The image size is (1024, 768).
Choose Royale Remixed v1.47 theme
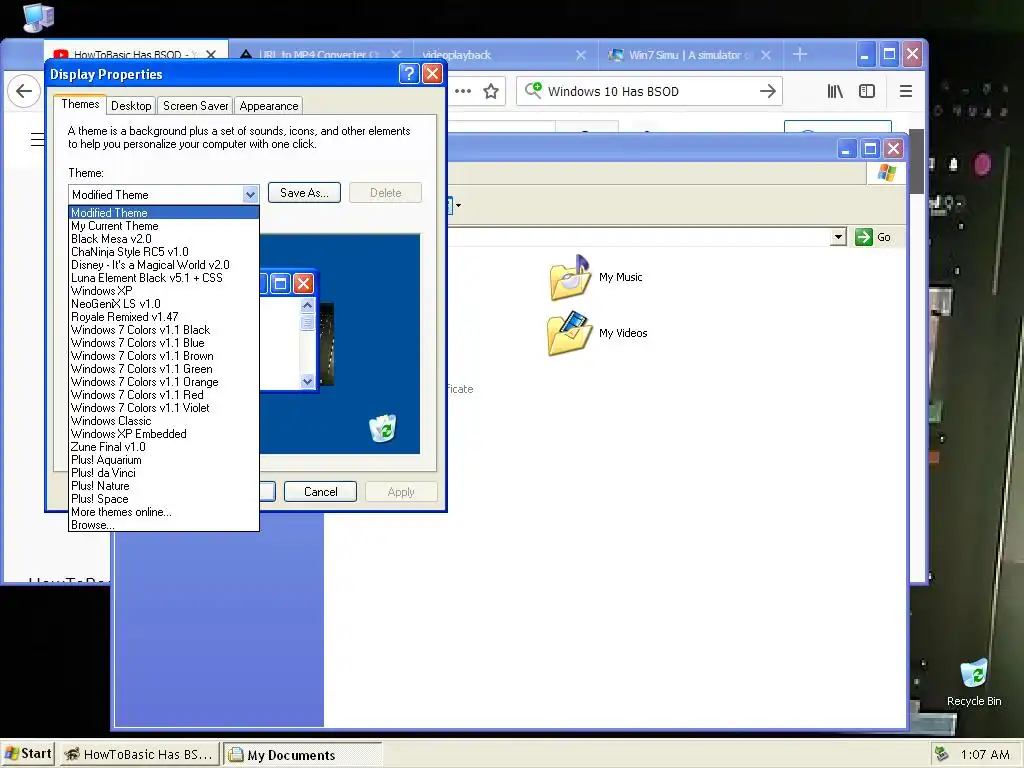tap(164, 317)
